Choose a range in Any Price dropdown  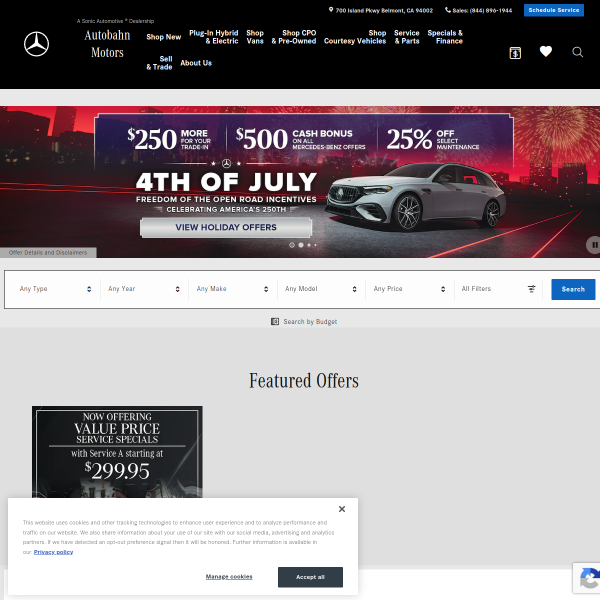(409, 289)
